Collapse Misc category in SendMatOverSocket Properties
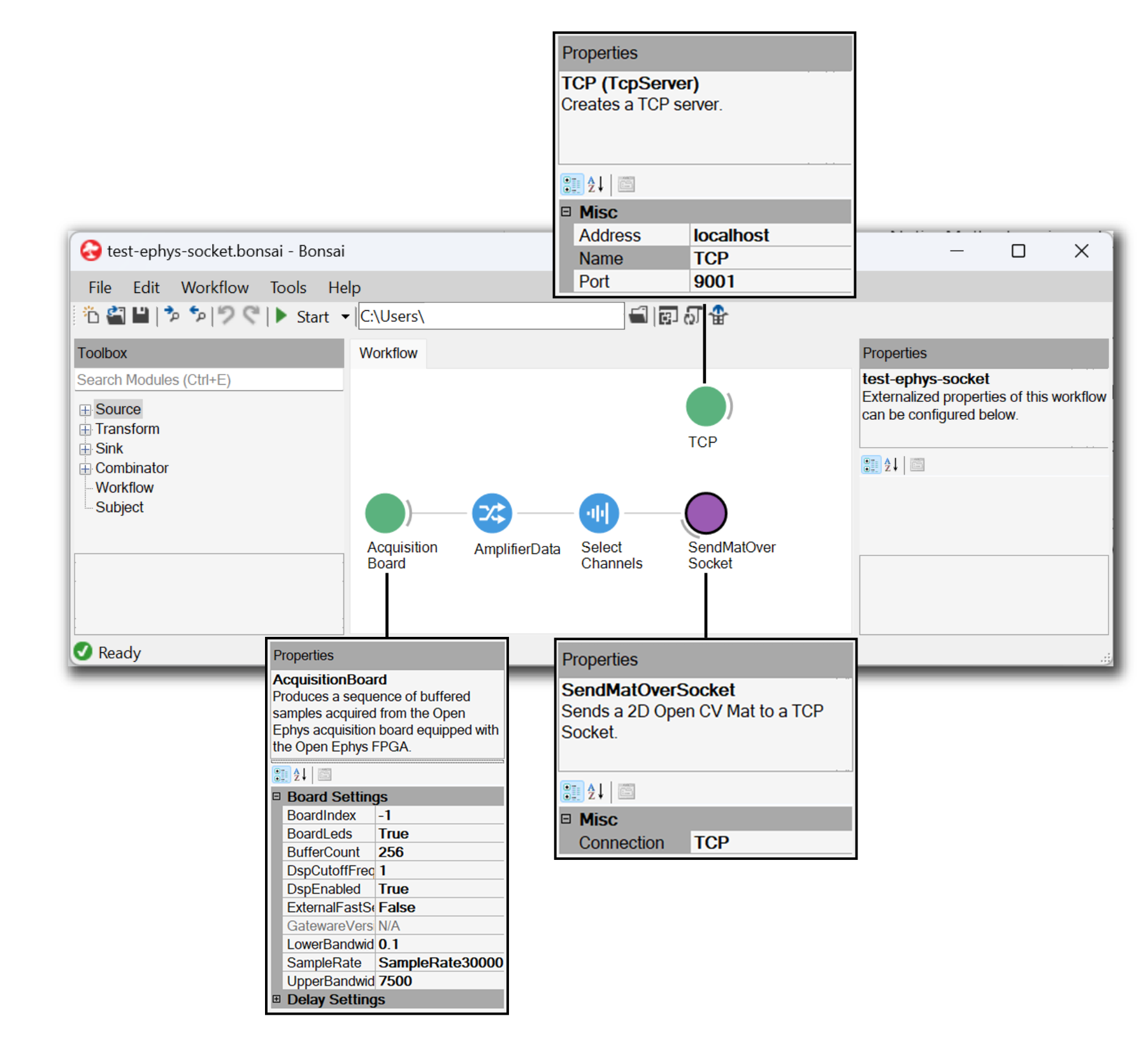 (x=566, y=819)
